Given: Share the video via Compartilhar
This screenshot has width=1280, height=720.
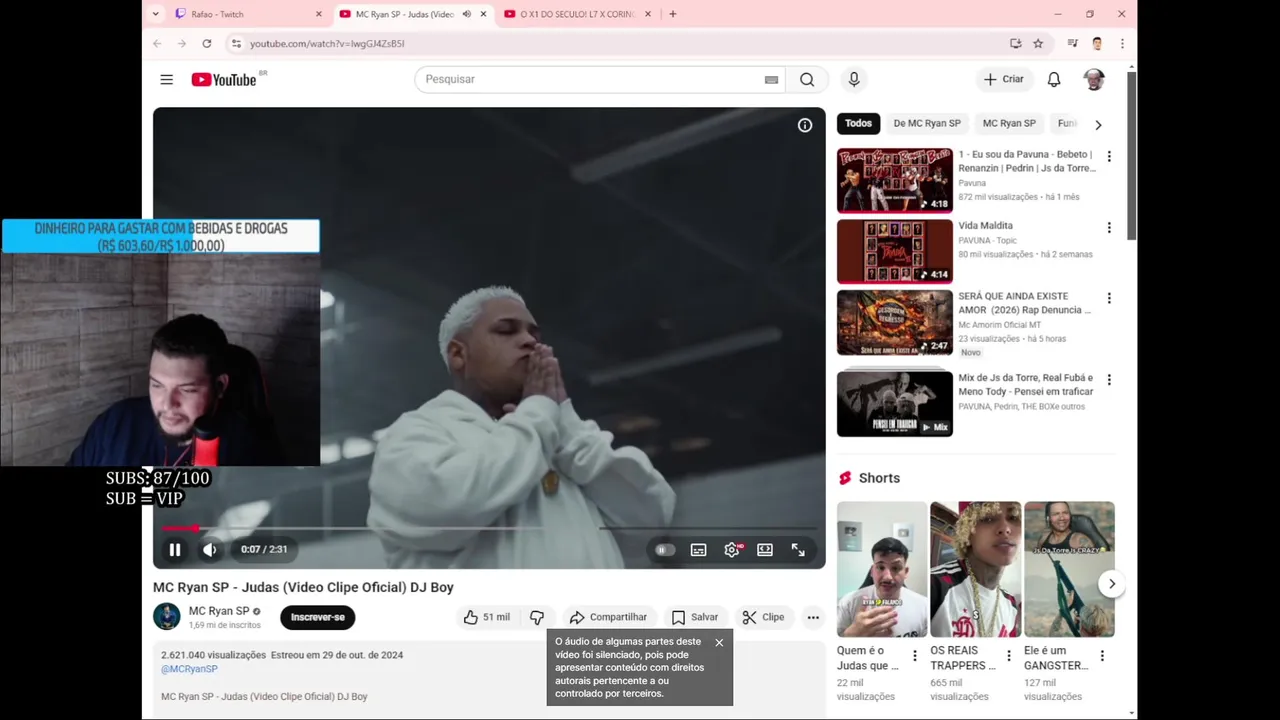Looking at the screenshot, I should coord(608,617).
